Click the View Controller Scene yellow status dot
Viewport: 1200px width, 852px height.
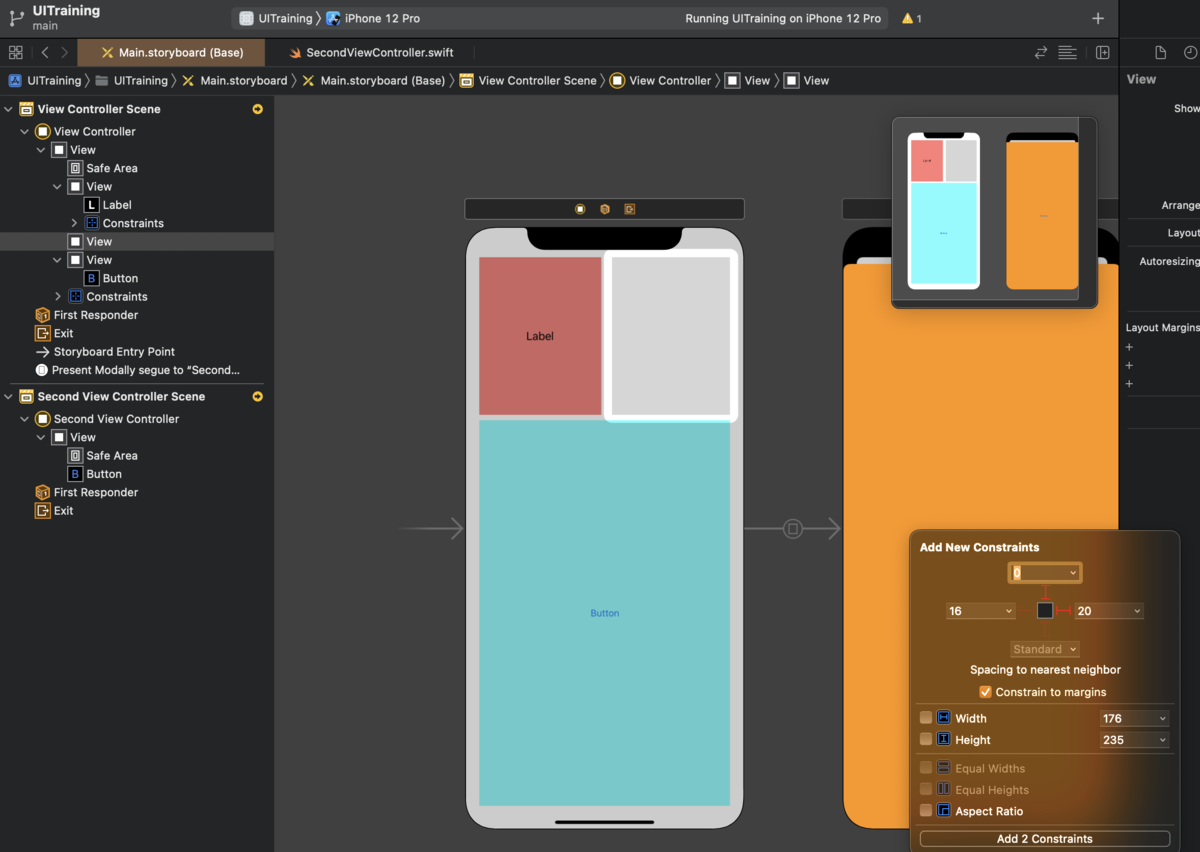(x=258, y=109)
